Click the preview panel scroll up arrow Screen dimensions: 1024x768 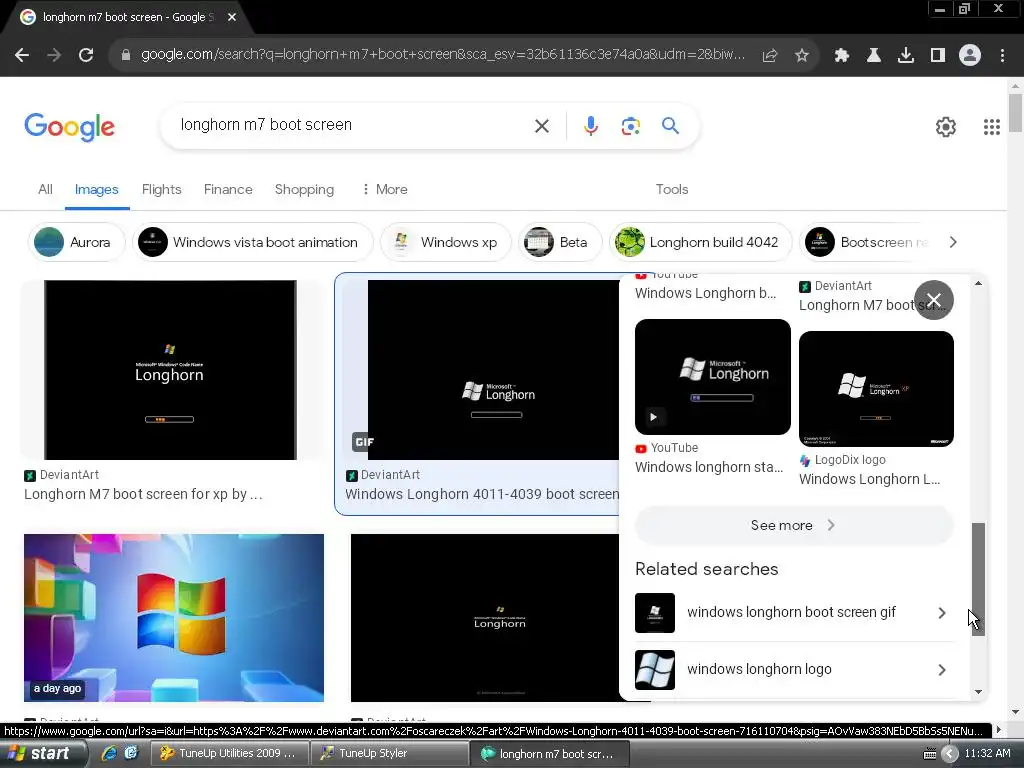(978, 283)
